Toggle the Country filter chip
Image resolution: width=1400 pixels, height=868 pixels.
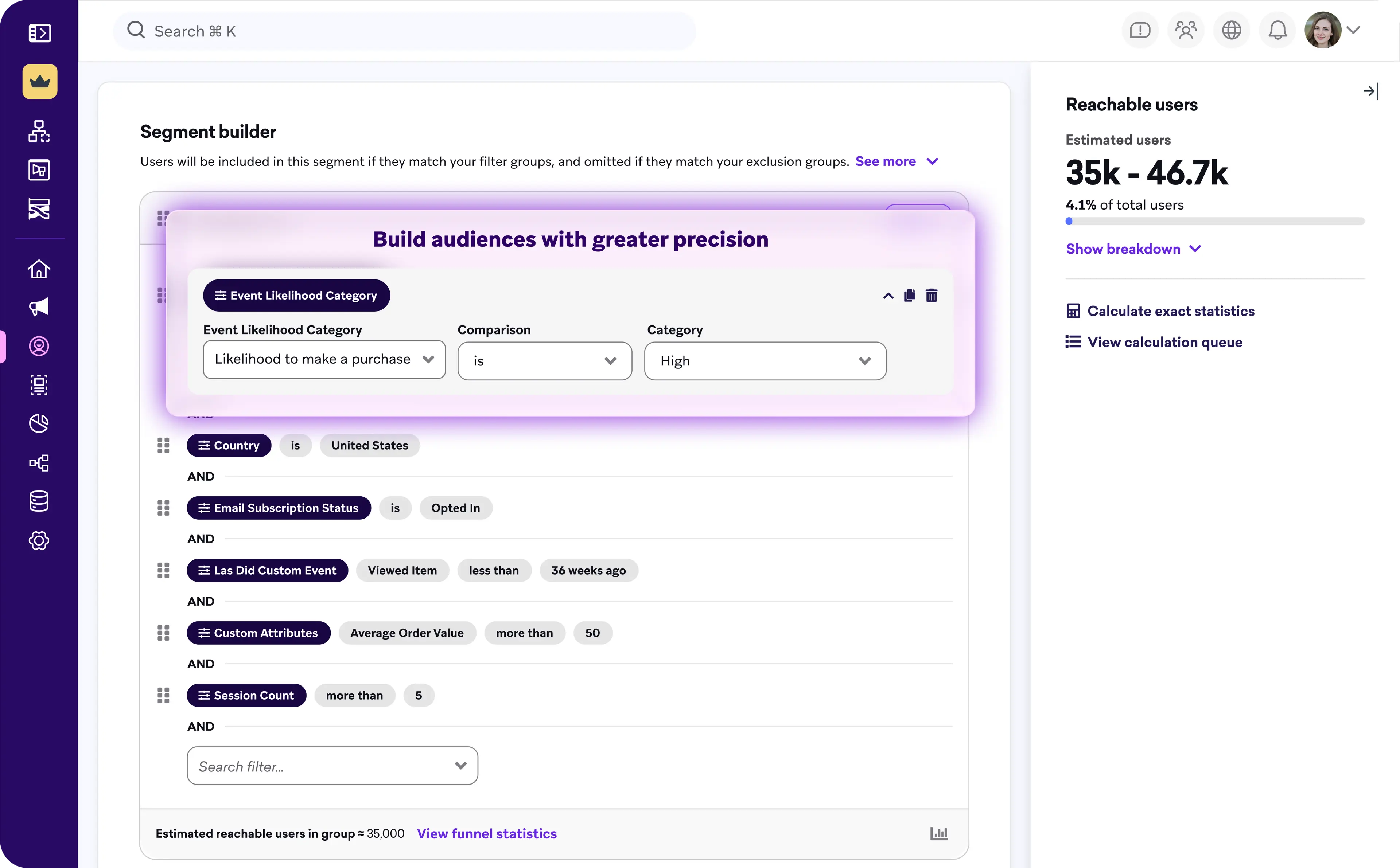(229, 445)
